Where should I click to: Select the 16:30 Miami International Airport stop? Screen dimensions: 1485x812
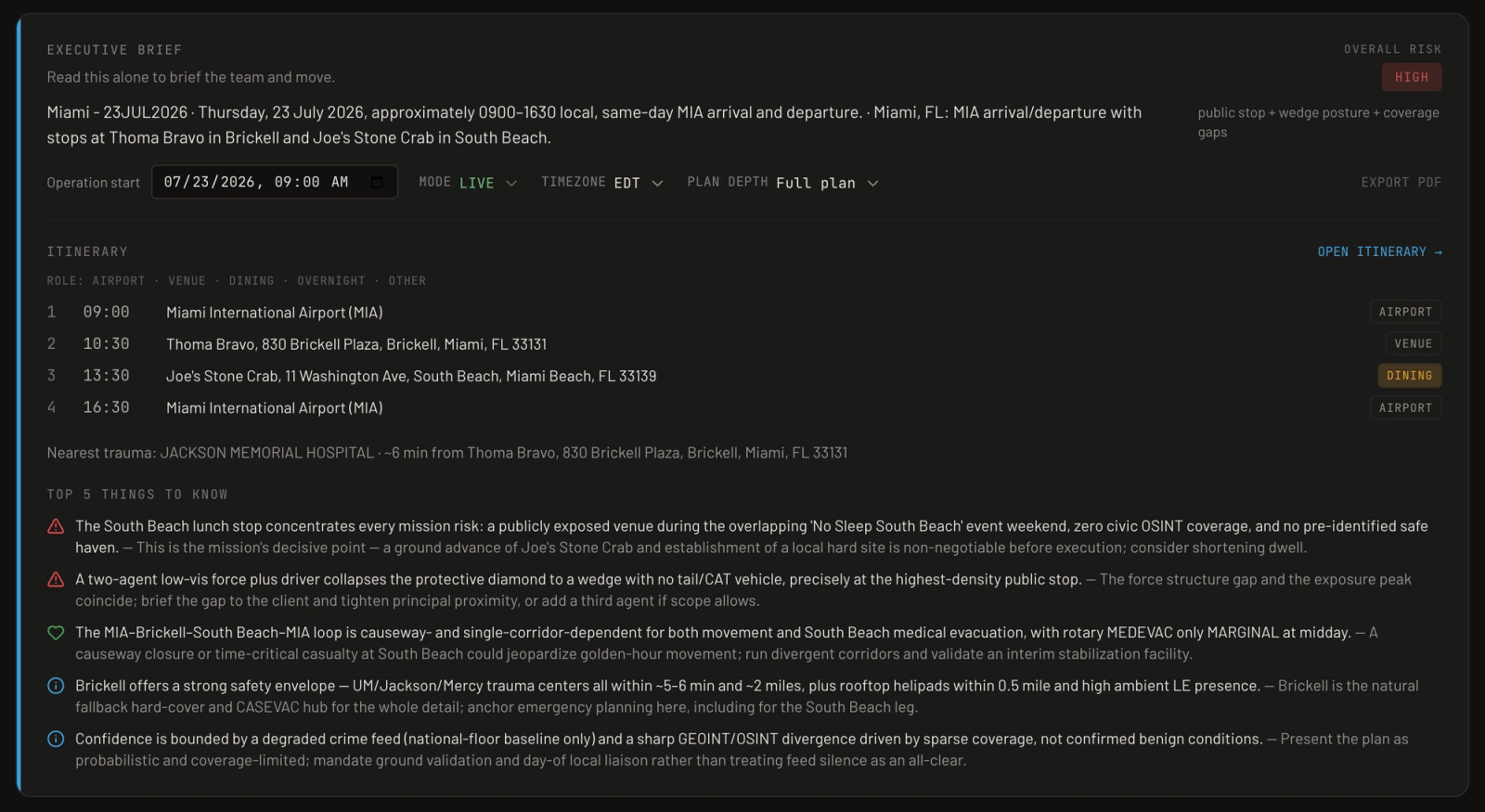coord(743,407)
